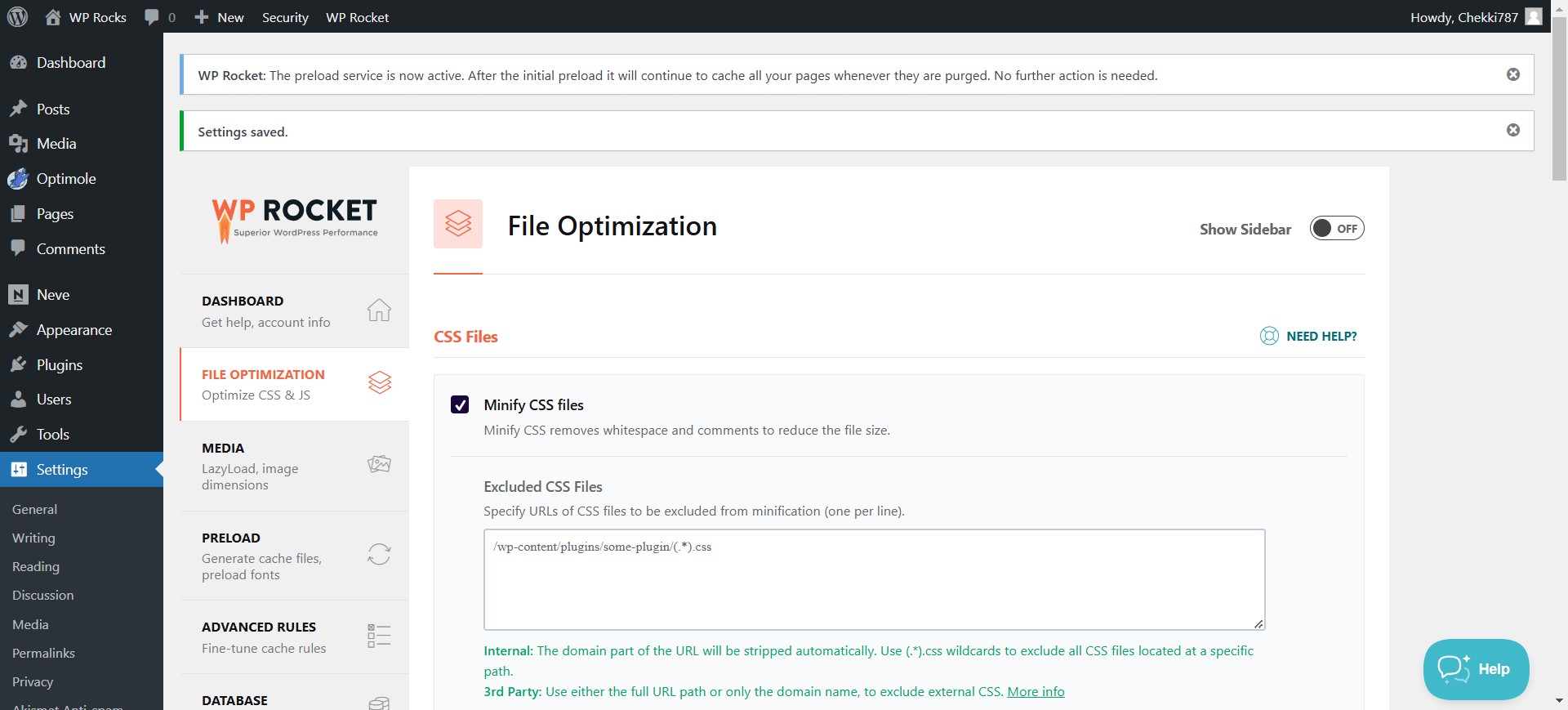Click the Posts pin icon

[x=18, y=109]
